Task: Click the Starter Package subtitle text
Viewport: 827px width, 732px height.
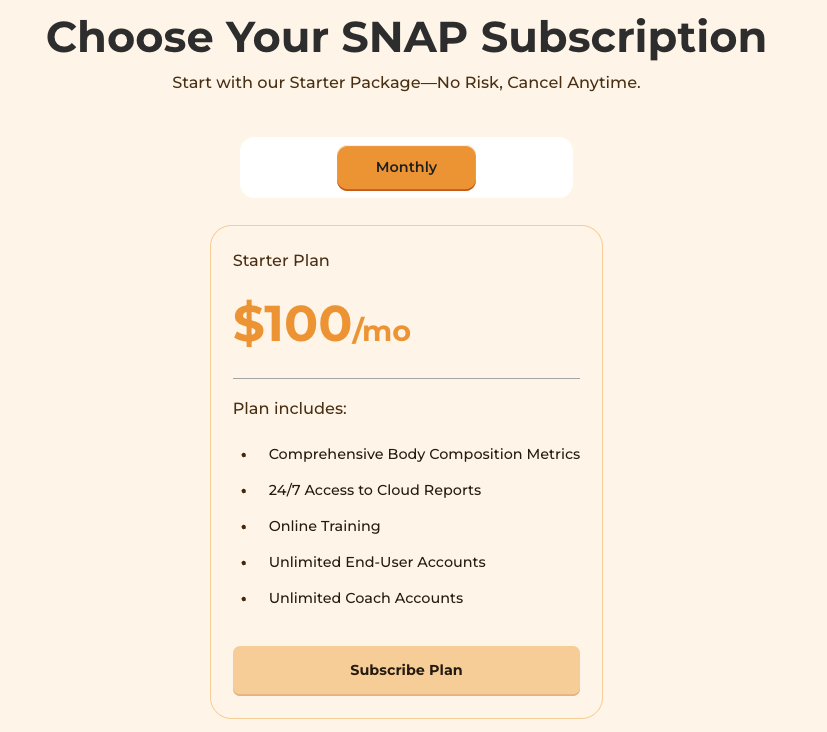Action: 406,83
